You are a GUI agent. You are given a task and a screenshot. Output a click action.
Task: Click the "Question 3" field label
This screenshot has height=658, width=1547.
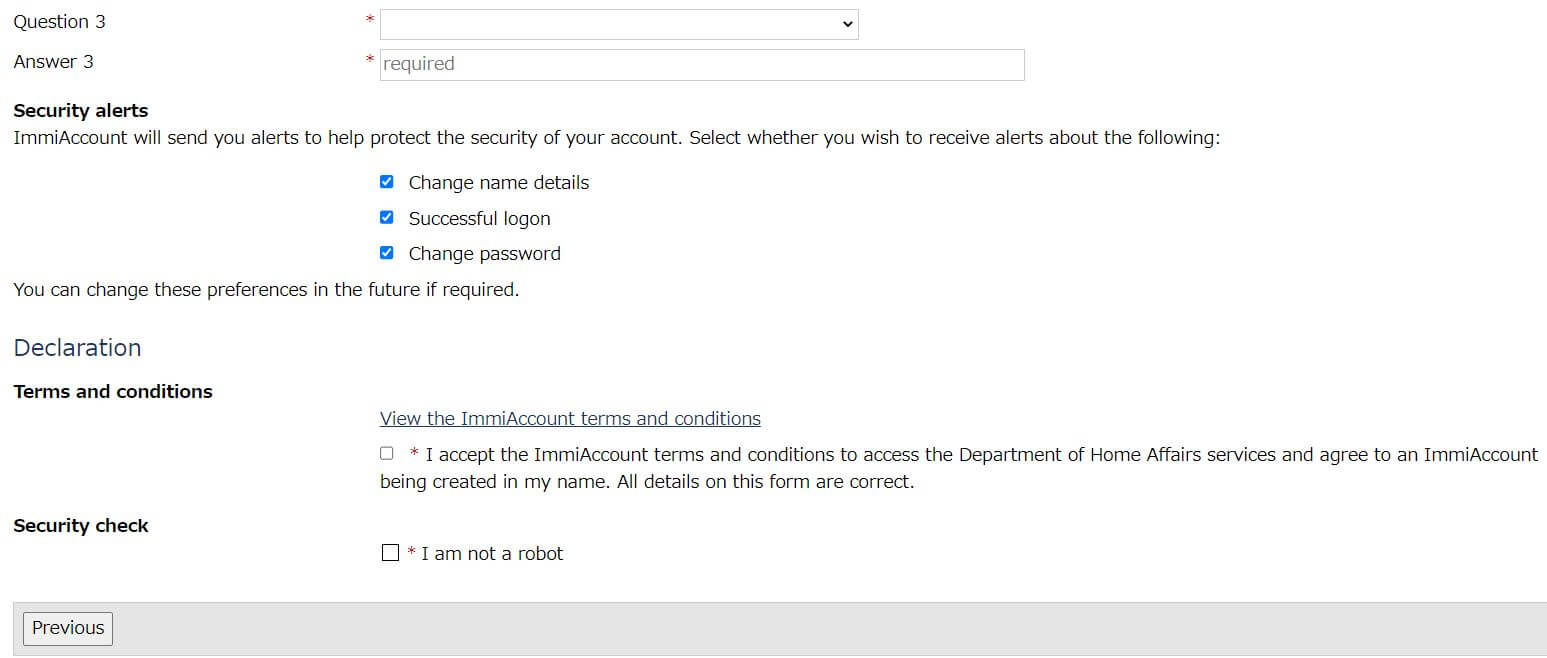[x=59, y=22]
